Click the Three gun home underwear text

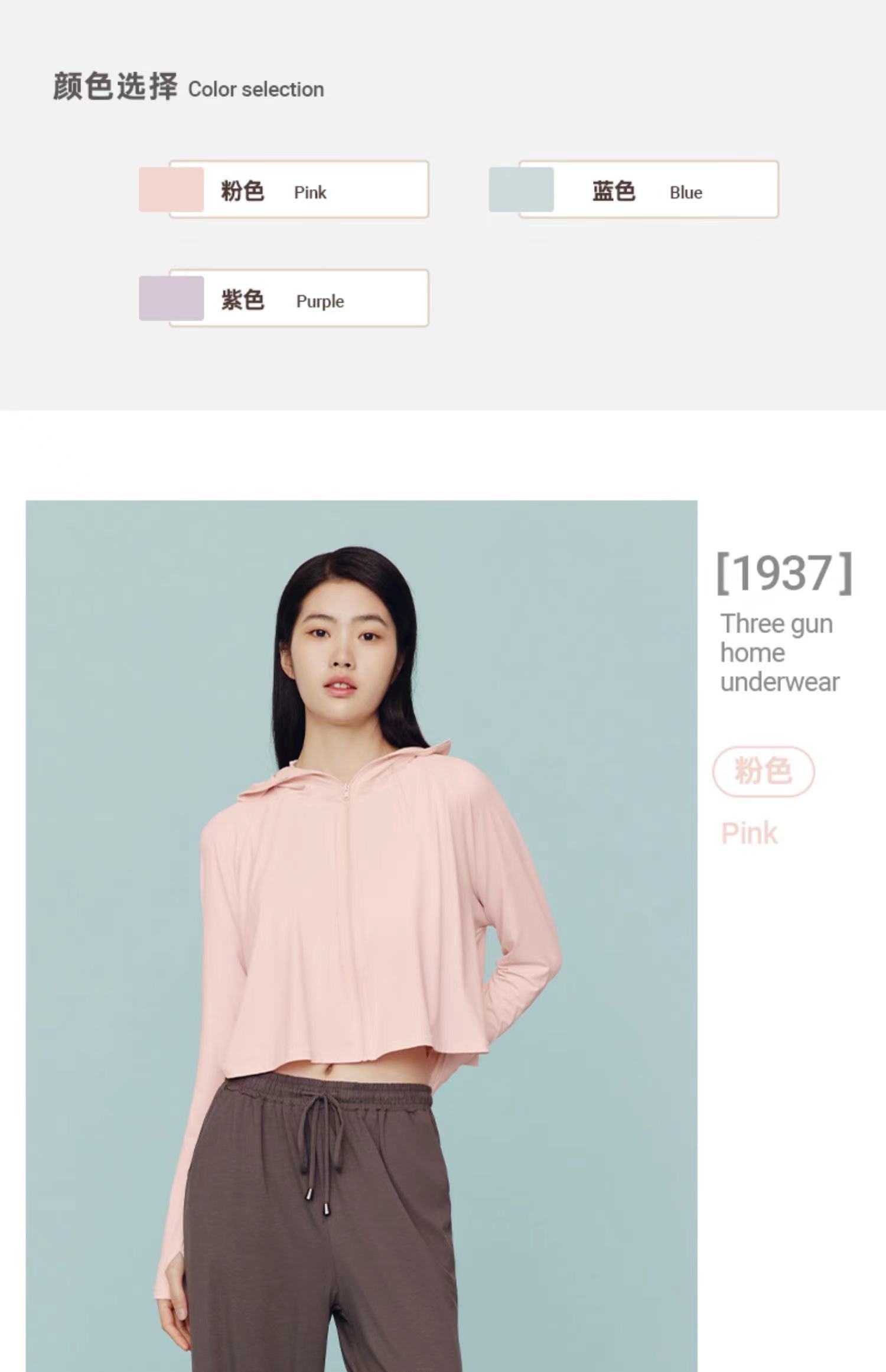[780, 653]
